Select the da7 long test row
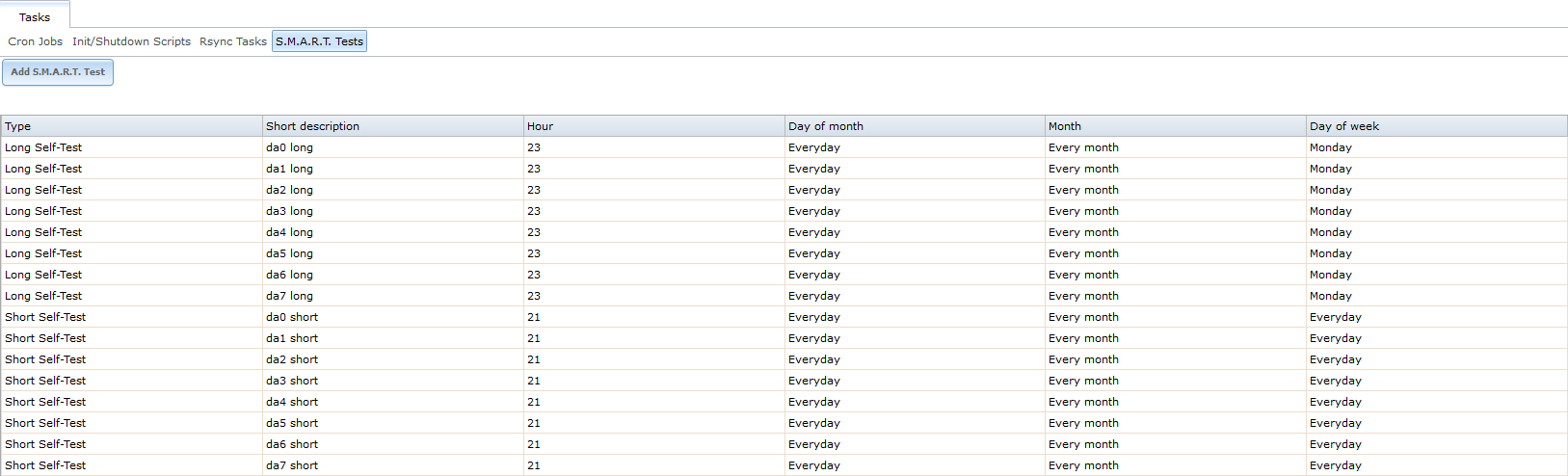1568x476 pixels. (x=784, y=296)
